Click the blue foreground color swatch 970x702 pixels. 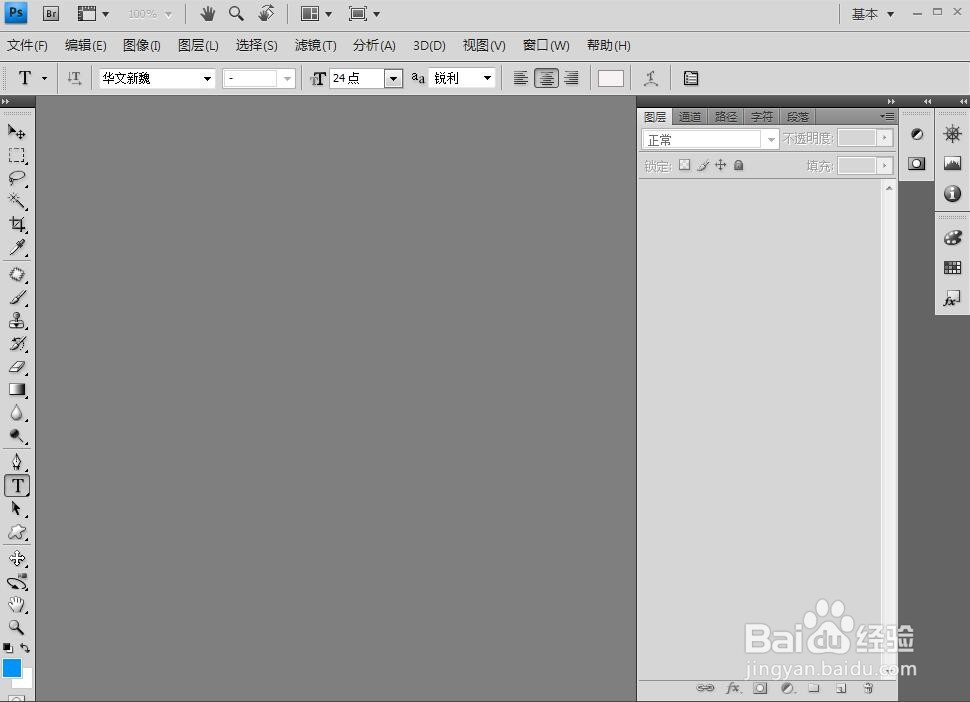[x=12, y=667]
